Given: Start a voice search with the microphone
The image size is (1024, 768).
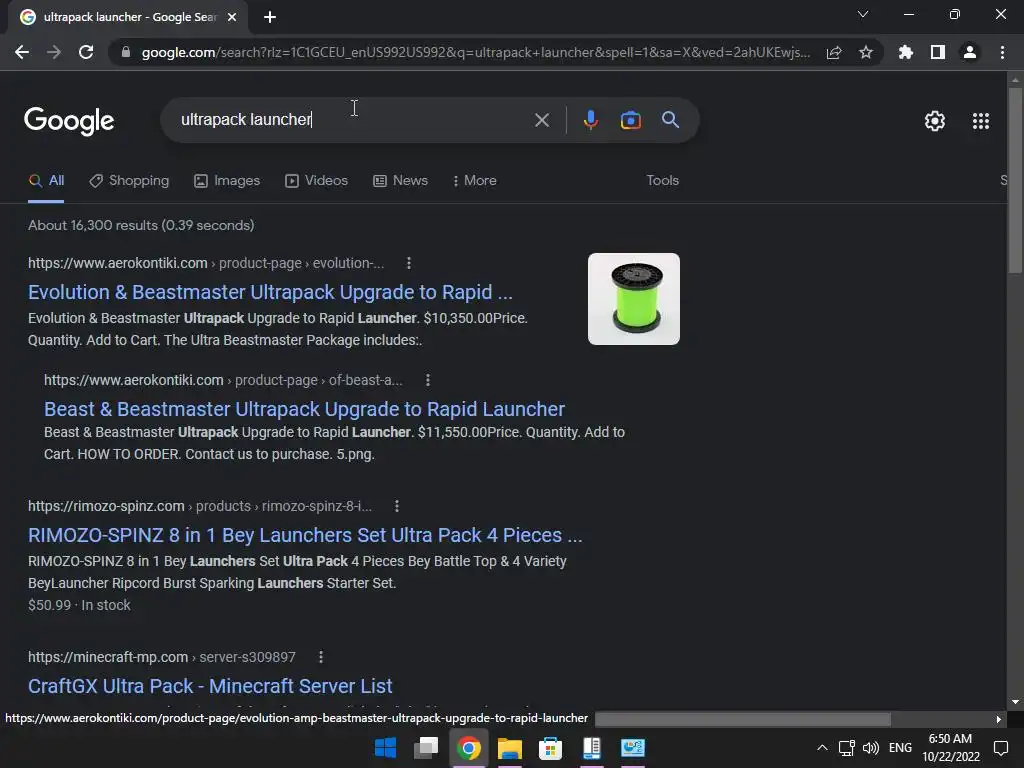Looking at the screenshot, I should 590,120.
